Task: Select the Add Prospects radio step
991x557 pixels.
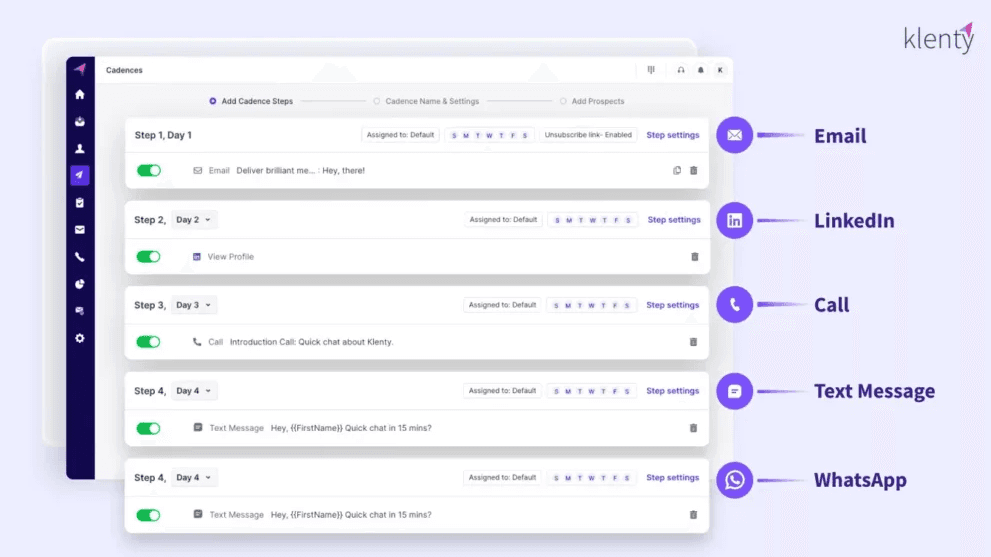Action: click(563, 101)
